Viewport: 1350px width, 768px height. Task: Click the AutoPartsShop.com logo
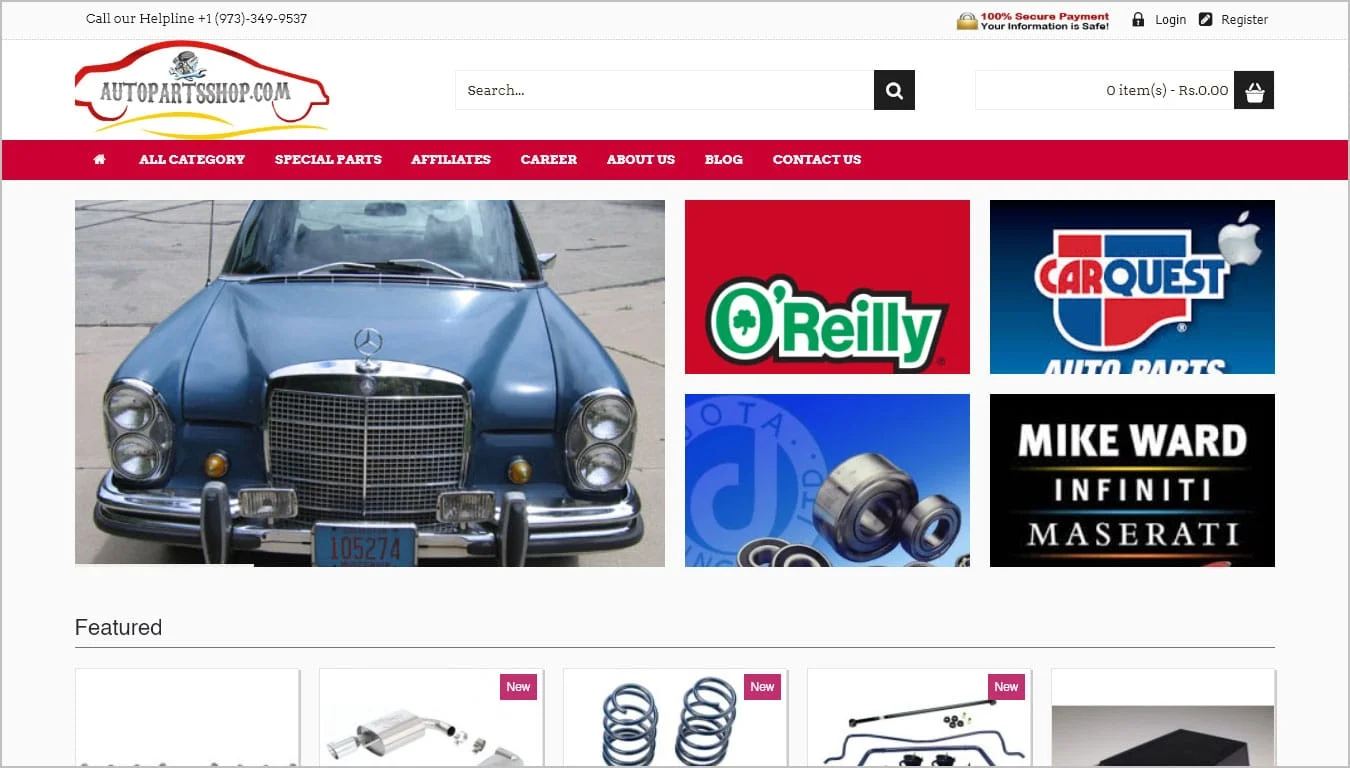[202, 89]
